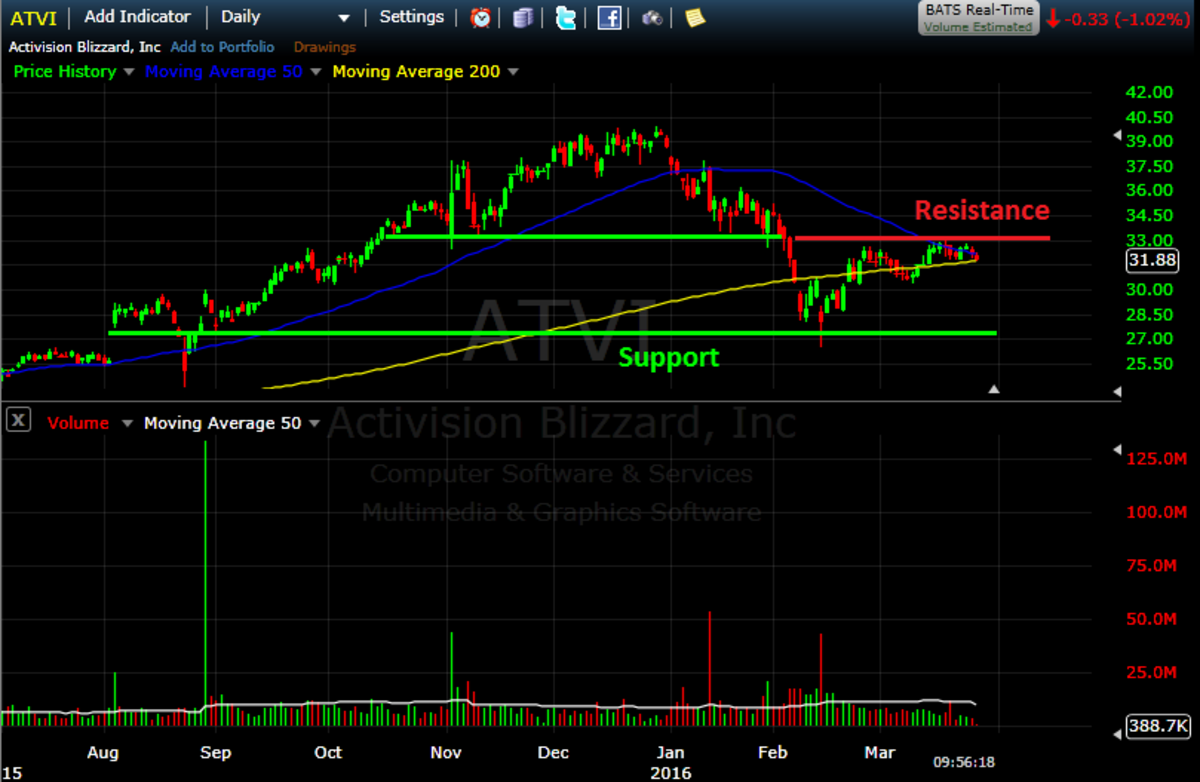The height and width of the screenshot is (782, 1200).
Task: Select the volume pane Moving Average 50 label
Action: [x=223, y=423]
